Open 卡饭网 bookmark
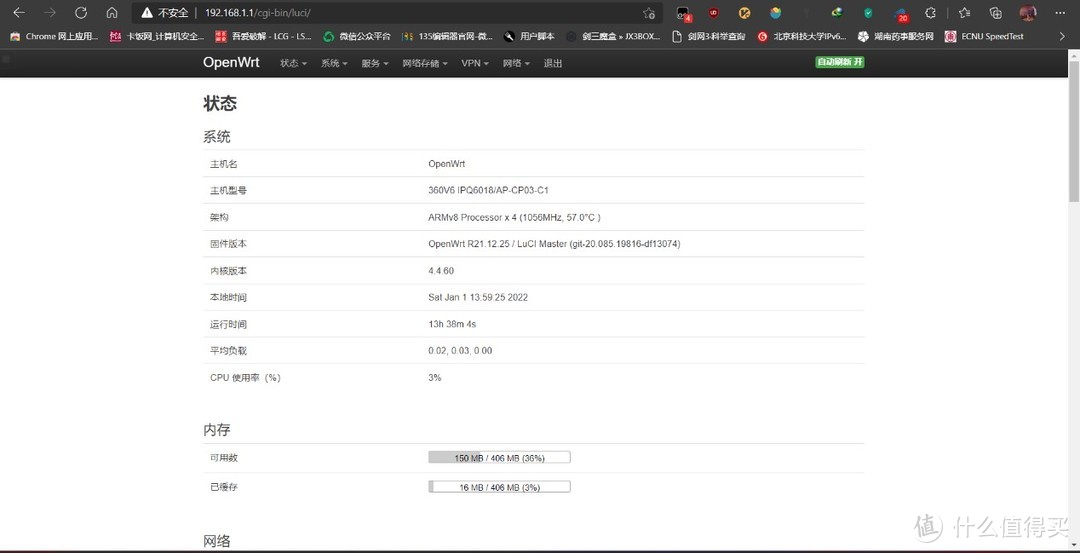 pos(156,36)
